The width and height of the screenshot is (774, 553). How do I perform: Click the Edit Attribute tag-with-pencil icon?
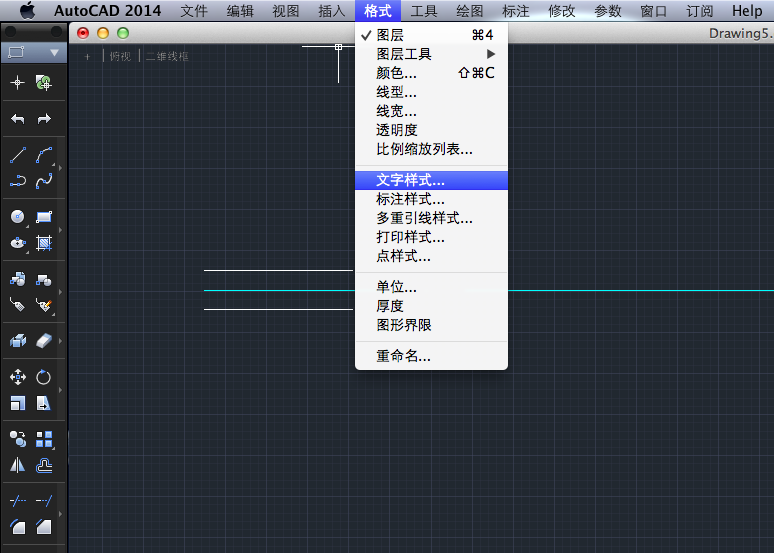pyautogui.click(x=44, y=305)
